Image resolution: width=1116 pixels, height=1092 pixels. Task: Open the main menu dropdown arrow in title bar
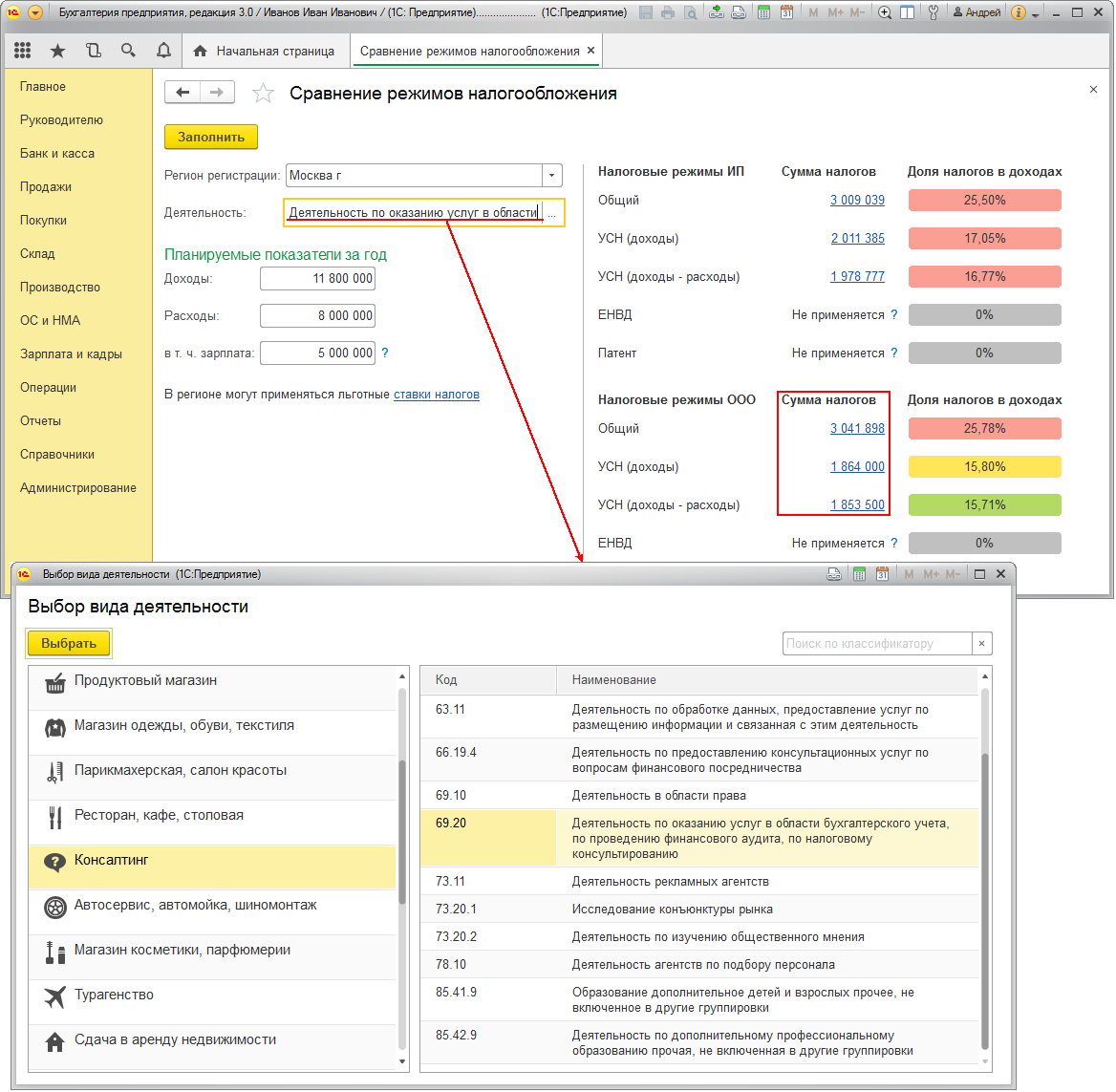click(35, 12)
